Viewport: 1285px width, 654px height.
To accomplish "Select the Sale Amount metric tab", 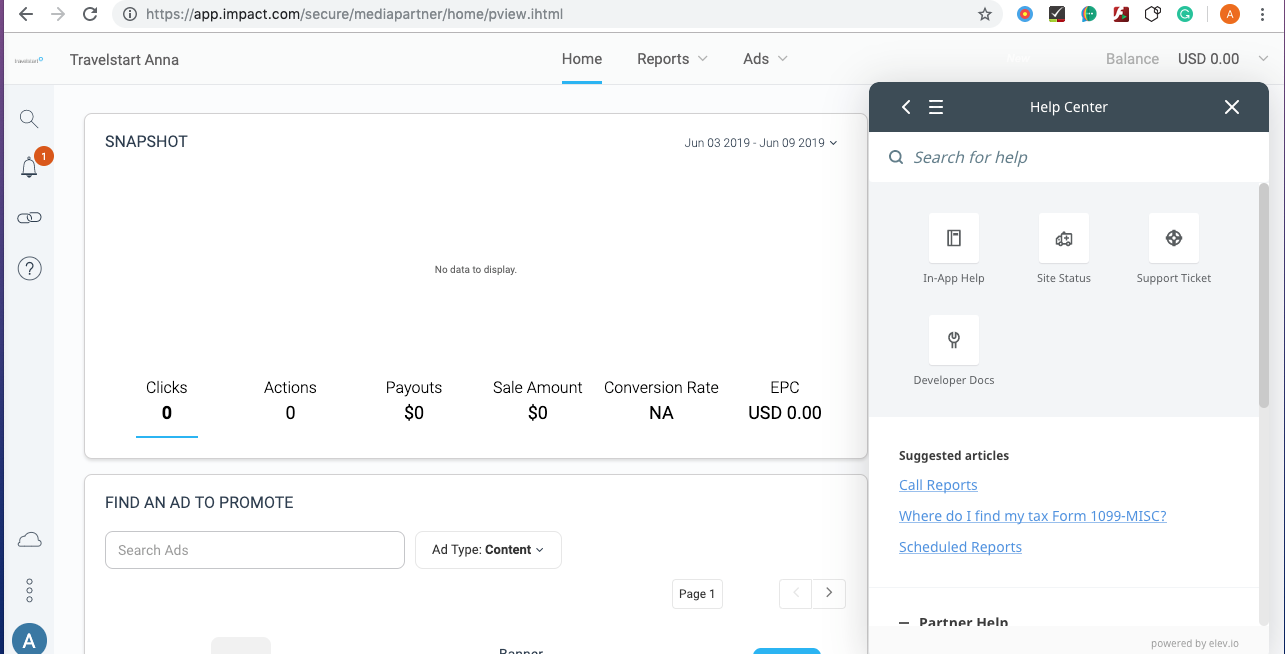I will [x=538, y=400].
